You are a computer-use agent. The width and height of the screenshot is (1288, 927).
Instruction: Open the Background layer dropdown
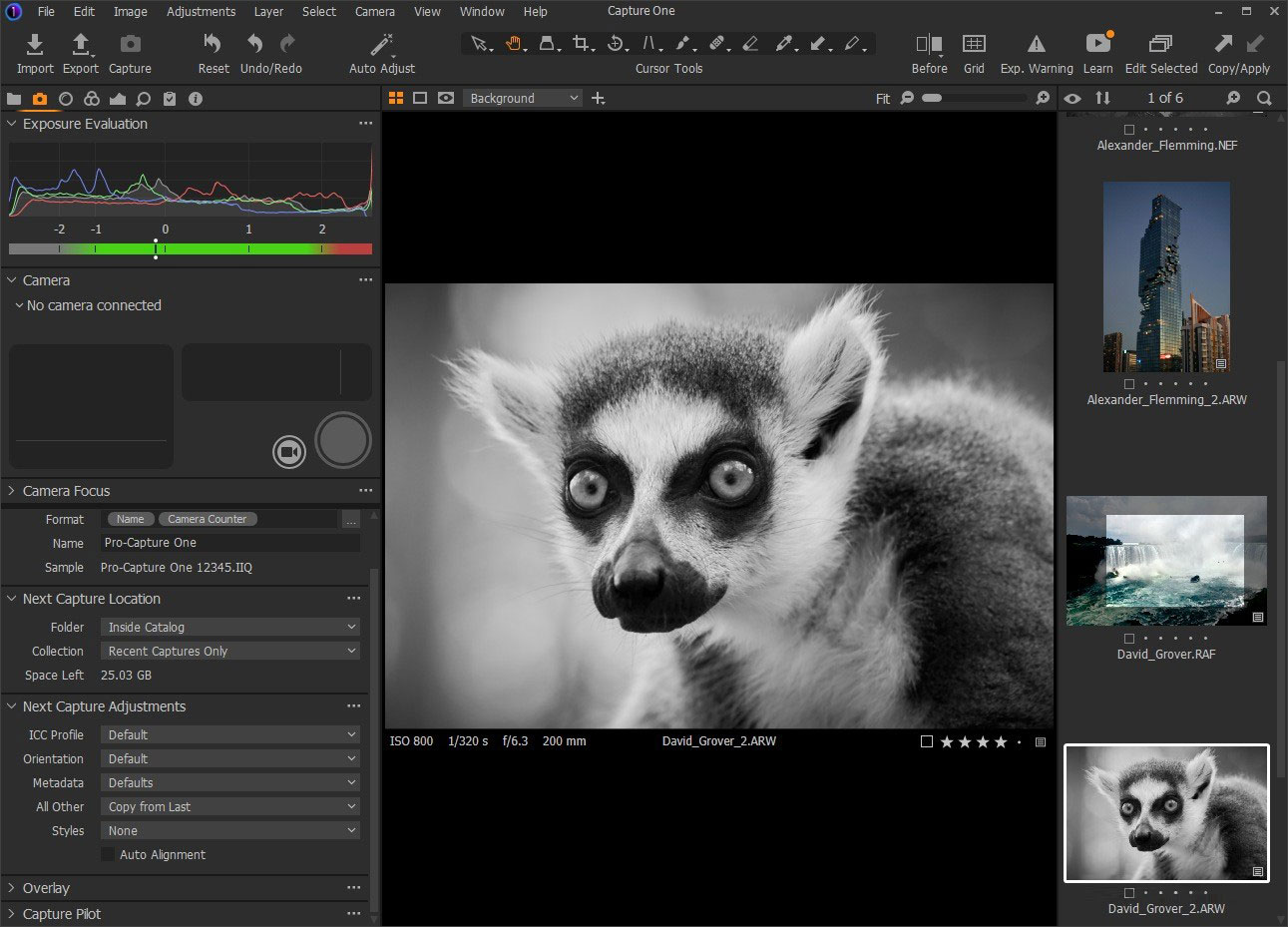[x=522, y=98]
